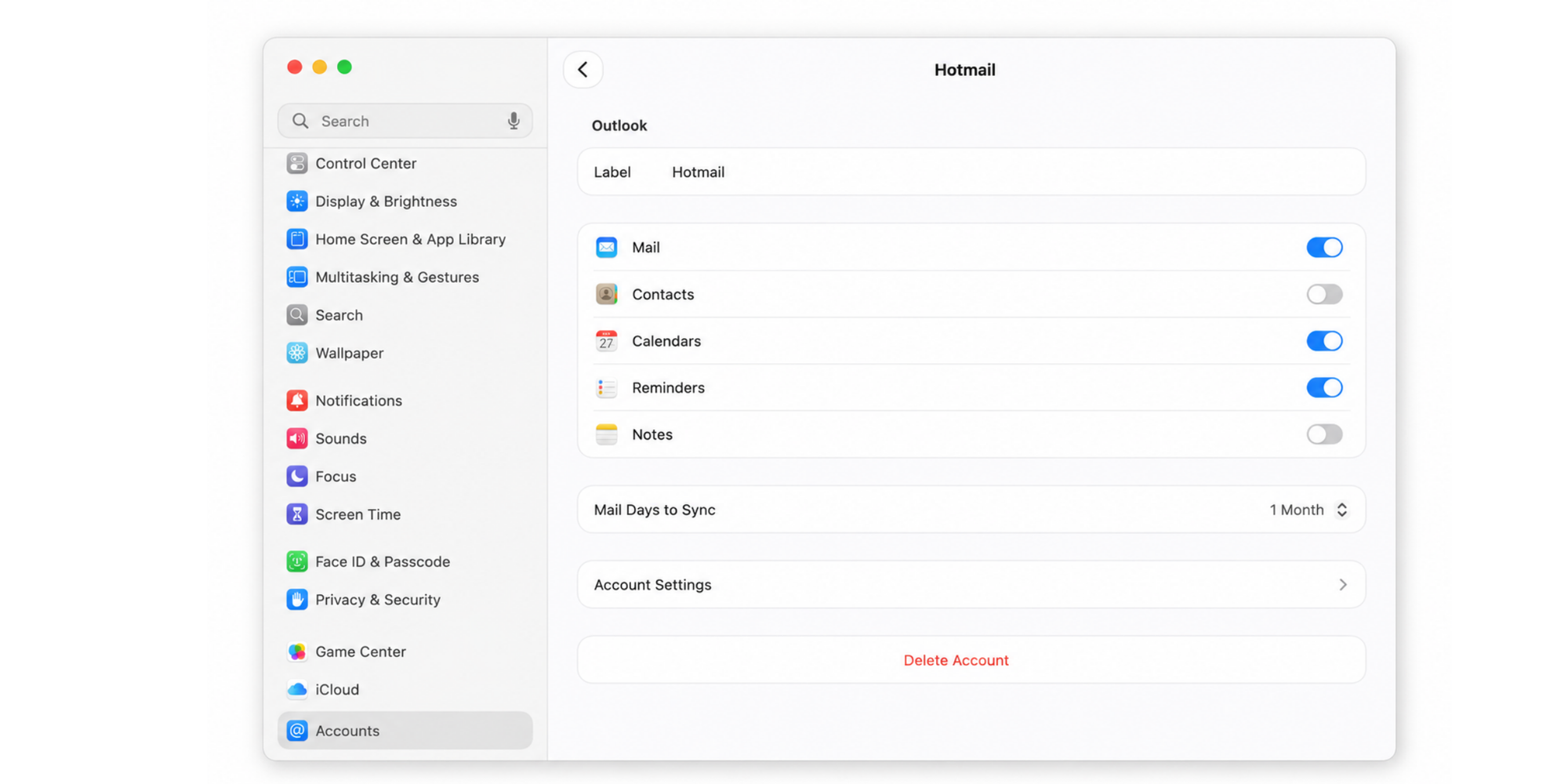Click the Wallpaper flower icon
Viewport: 1568px width, 784px height.
coord(297,353)
